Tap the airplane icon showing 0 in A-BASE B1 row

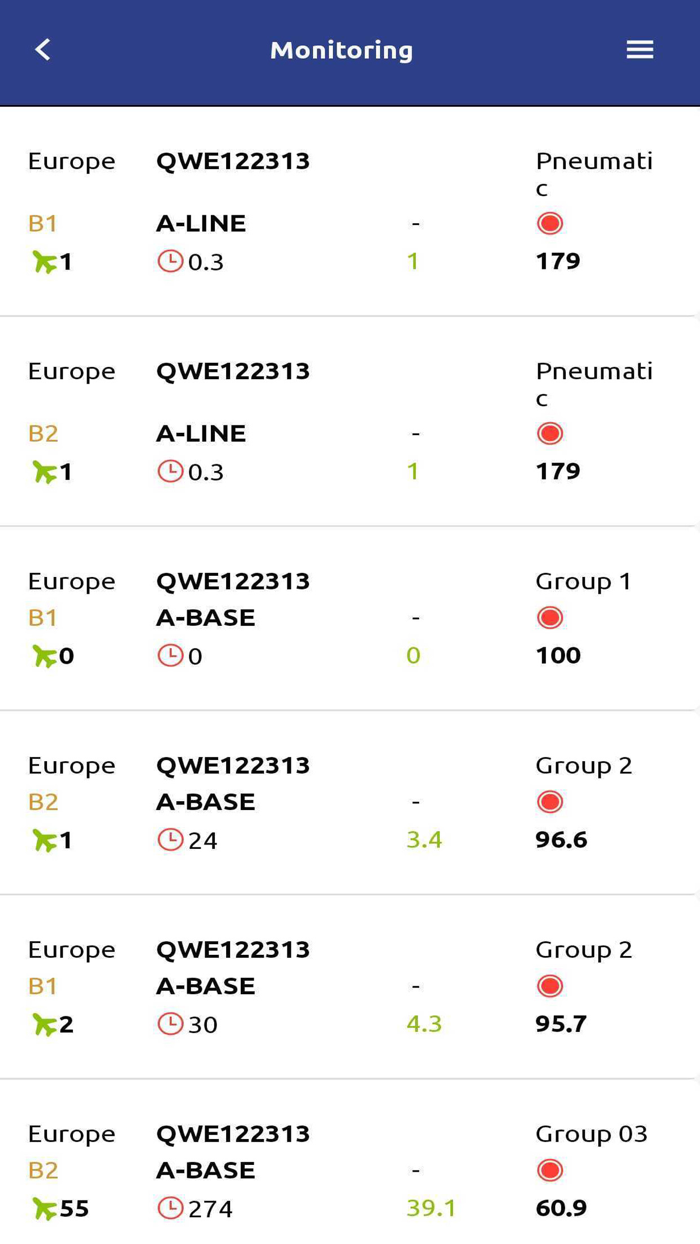tap(46, 656)
